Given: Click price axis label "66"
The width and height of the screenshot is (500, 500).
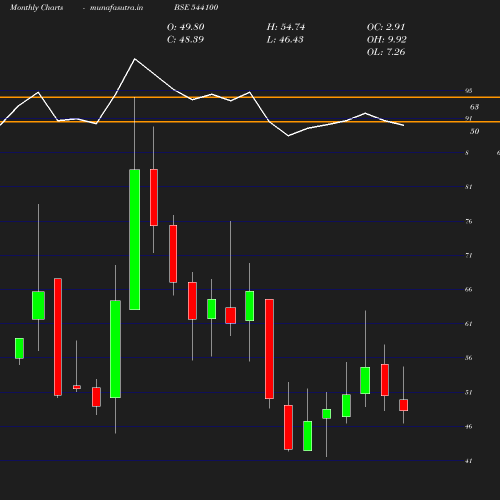Looking at the screenshot, I should point(469,290).
